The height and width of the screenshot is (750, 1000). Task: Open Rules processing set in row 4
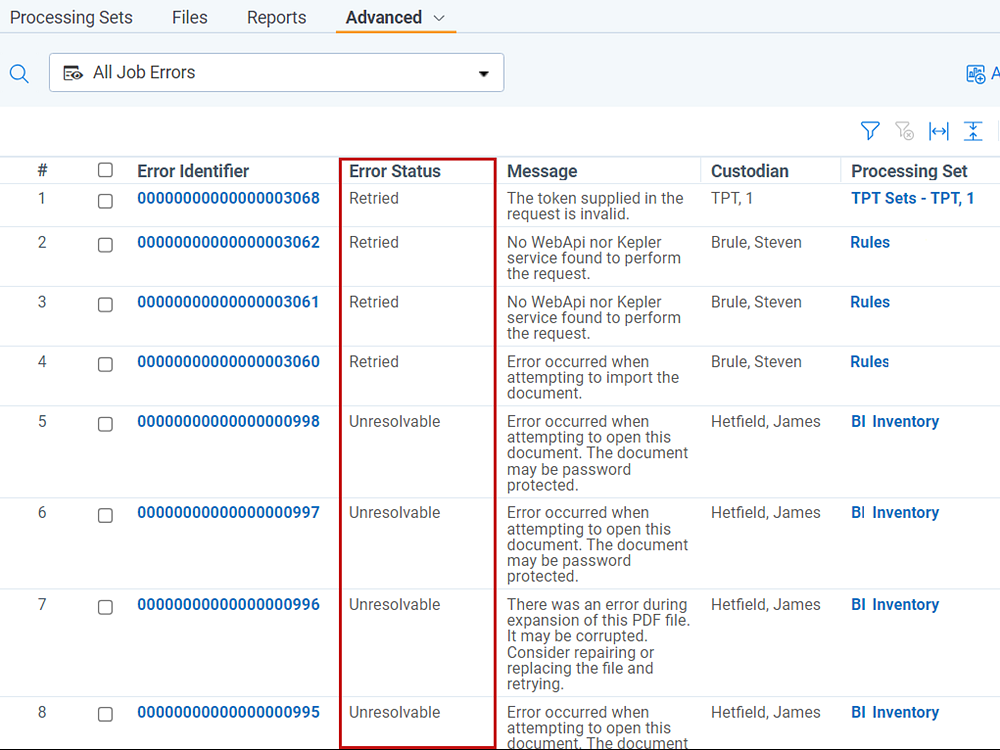click(x=870, y=362)
